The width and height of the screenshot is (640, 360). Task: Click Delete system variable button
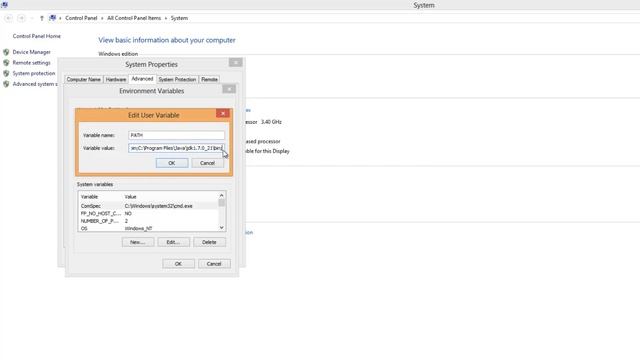(209, 242)
